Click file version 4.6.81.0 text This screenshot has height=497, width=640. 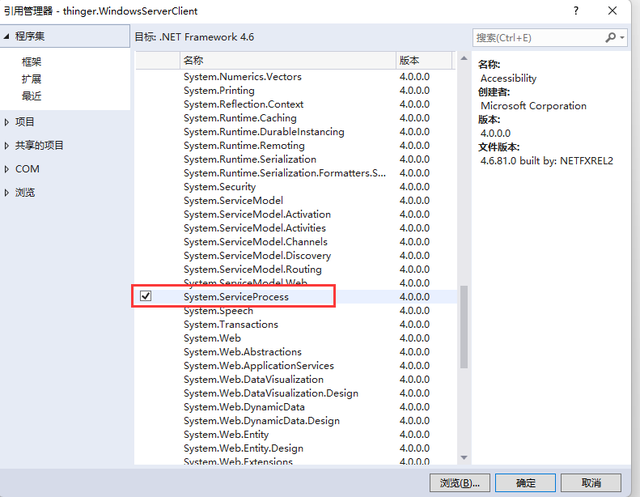click(x=547, y=161)
